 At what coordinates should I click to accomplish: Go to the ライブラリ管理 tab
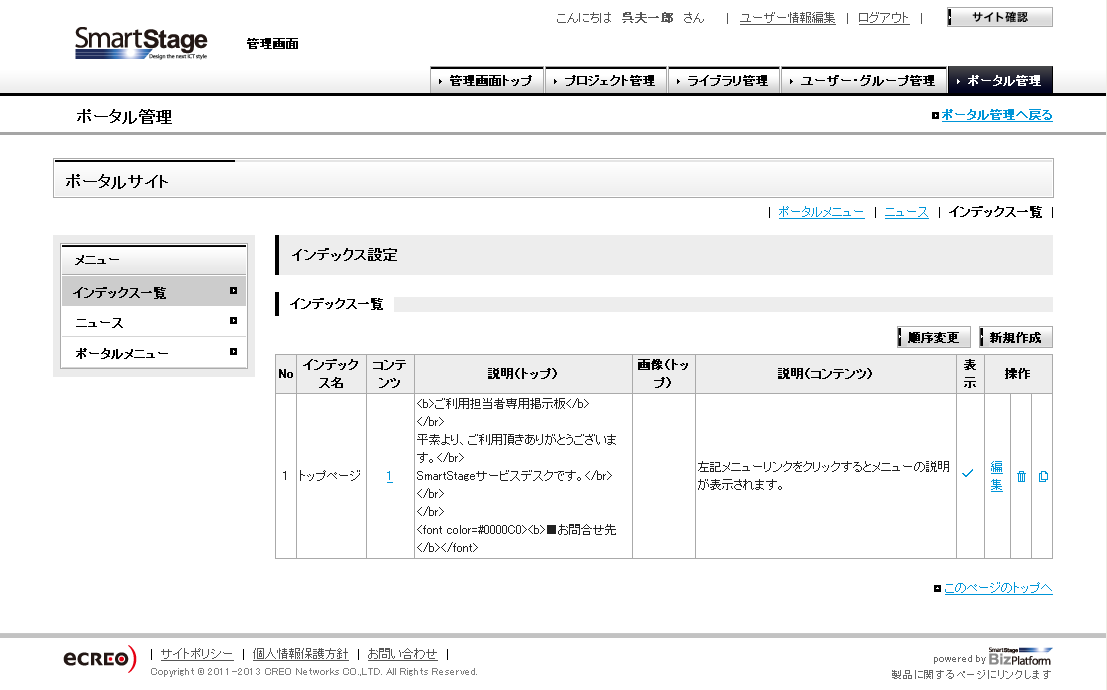(x=724, y=81)
